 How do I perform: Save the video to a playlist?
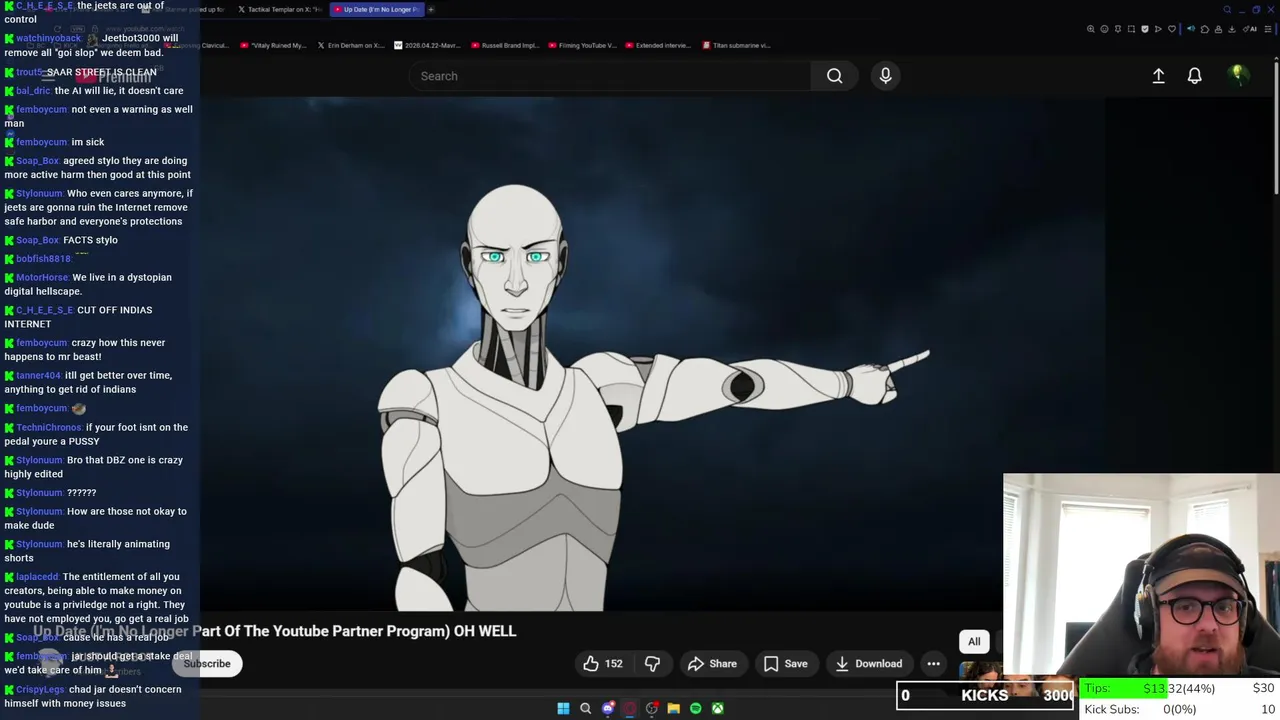(x=786, y=663)
